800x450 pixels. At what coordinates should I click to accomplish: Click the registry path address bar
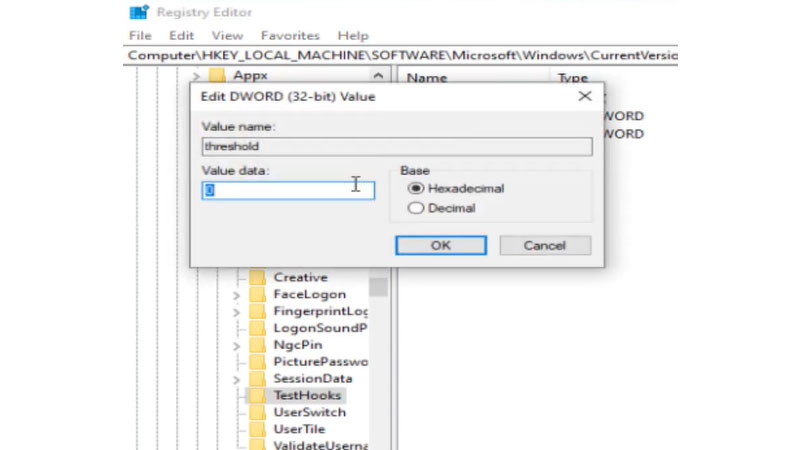tap(401, 55)
